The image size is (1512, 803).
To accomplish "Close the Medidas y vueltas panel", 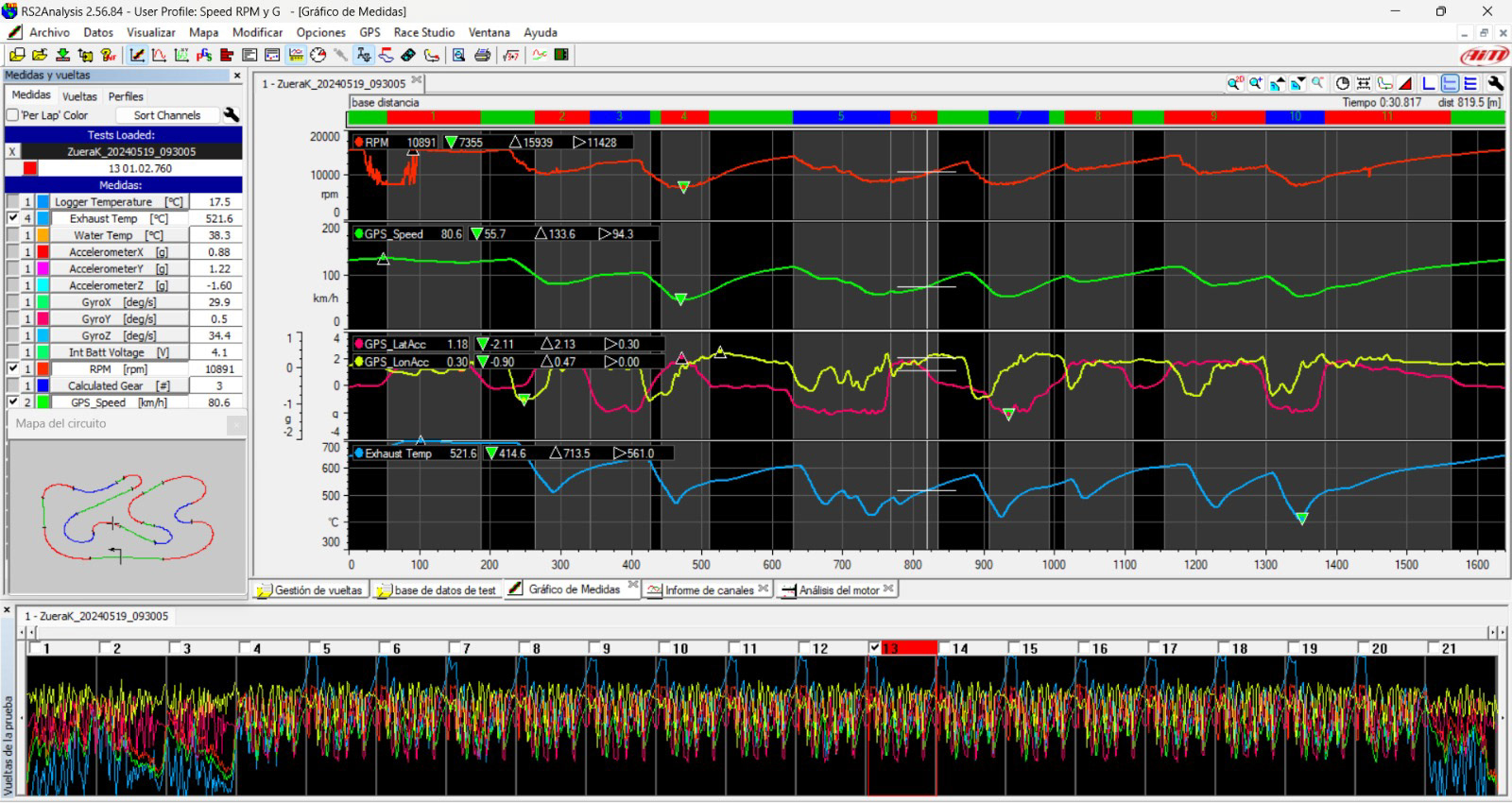I will tap(237, 76).
